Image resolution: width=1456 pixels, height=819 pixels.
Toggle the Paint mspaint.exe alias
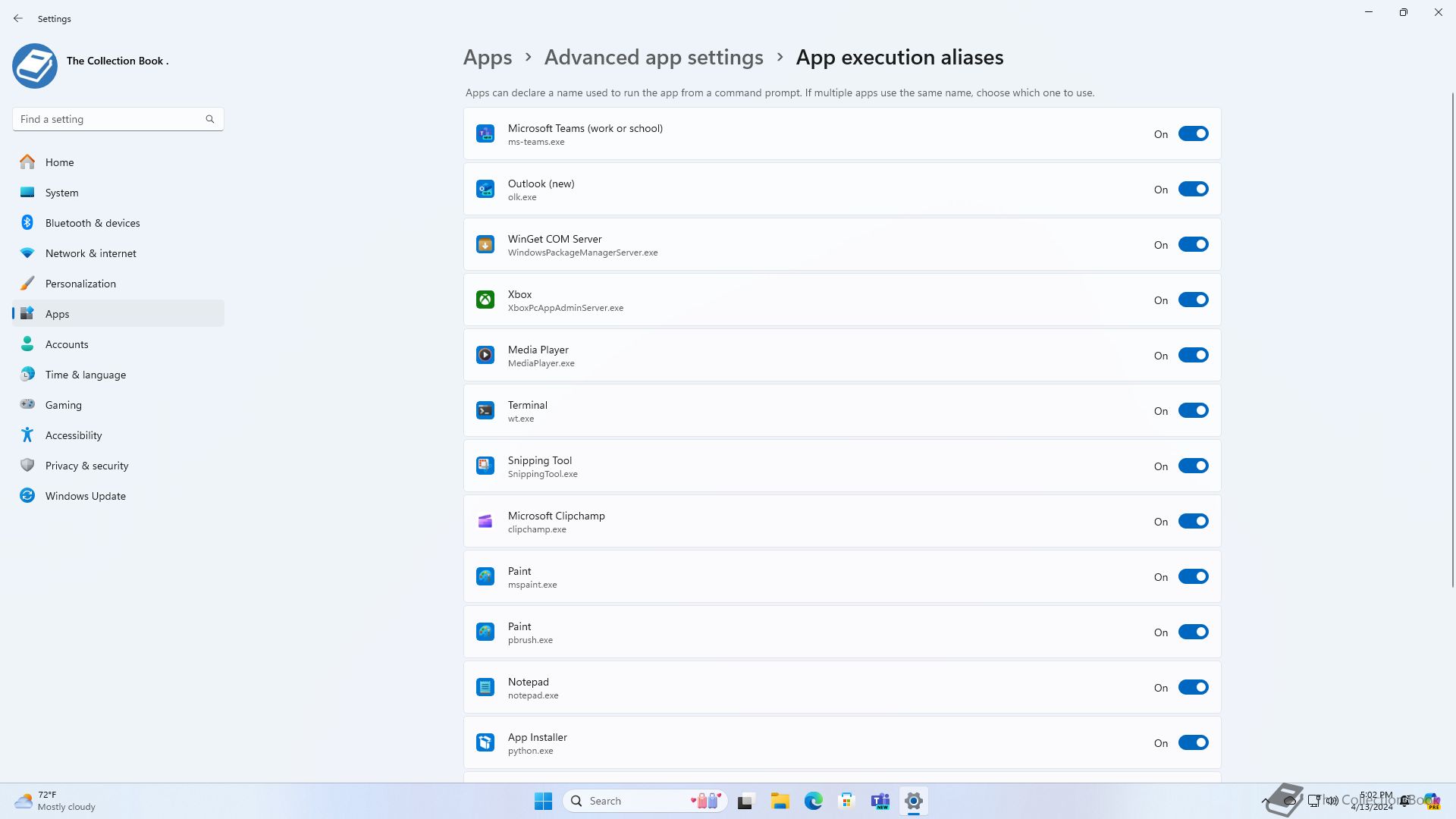point(1193,576)
